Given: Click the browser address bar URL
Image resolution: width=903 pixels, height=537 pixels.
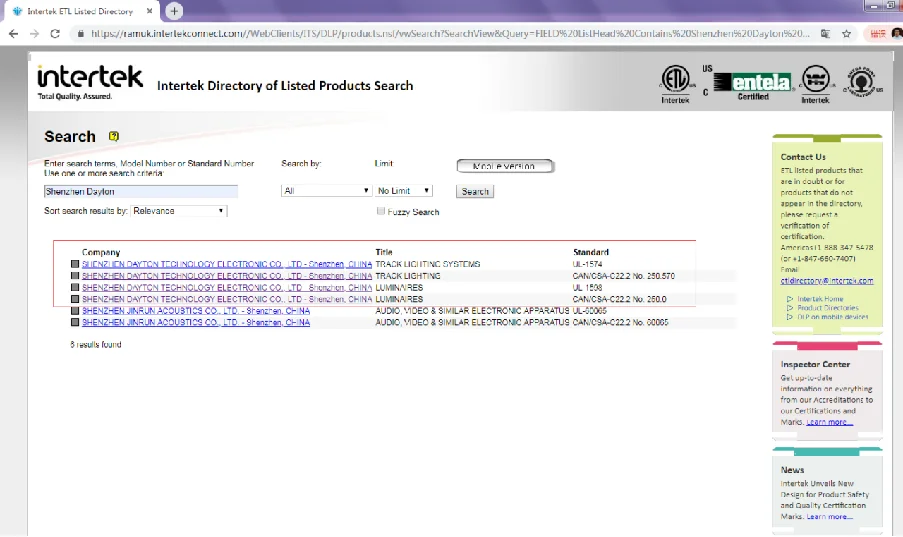Looking at the screenshot, I should tap(449, 34).
